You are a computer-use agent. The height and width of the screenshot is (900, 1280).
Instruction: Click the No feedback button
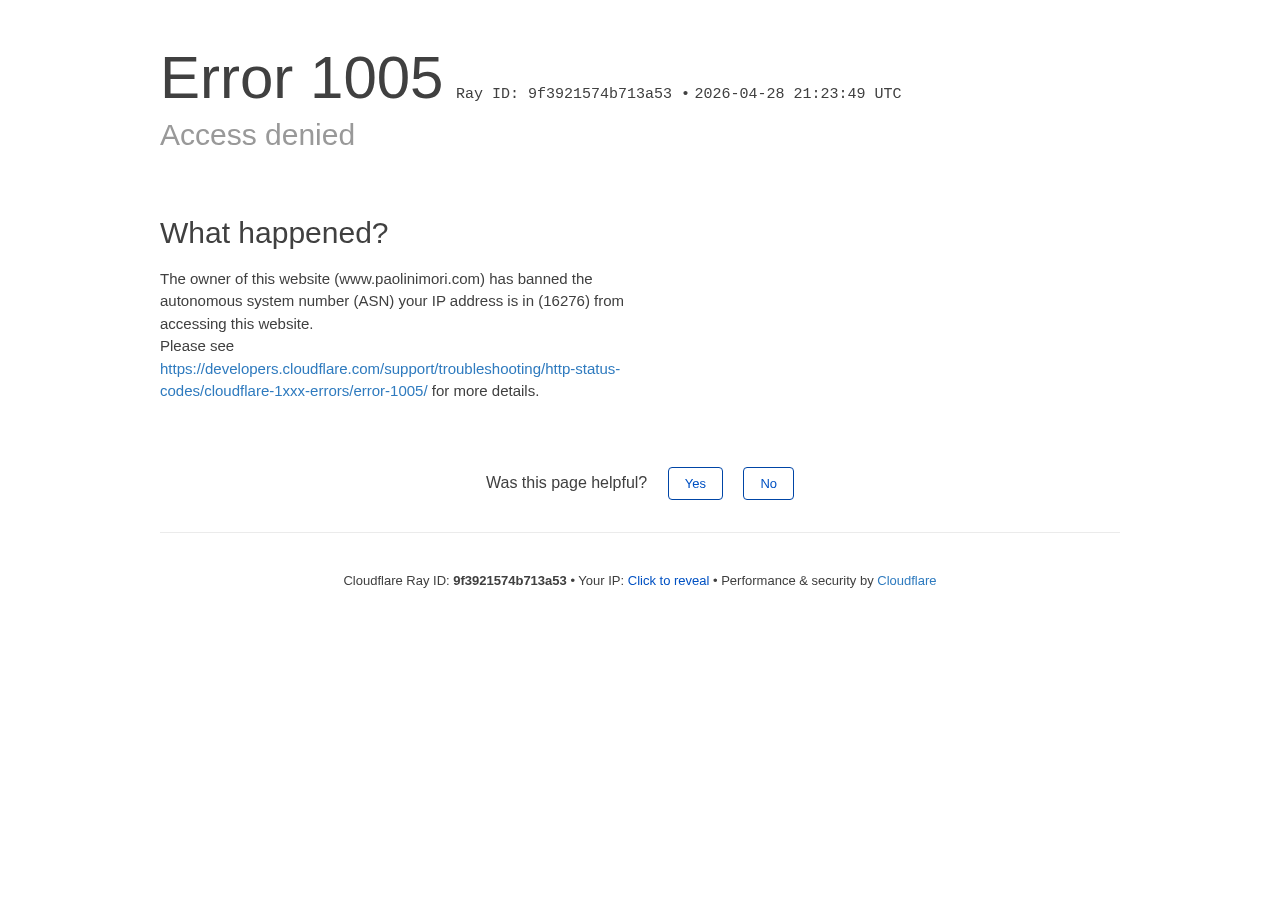point(768,484)
